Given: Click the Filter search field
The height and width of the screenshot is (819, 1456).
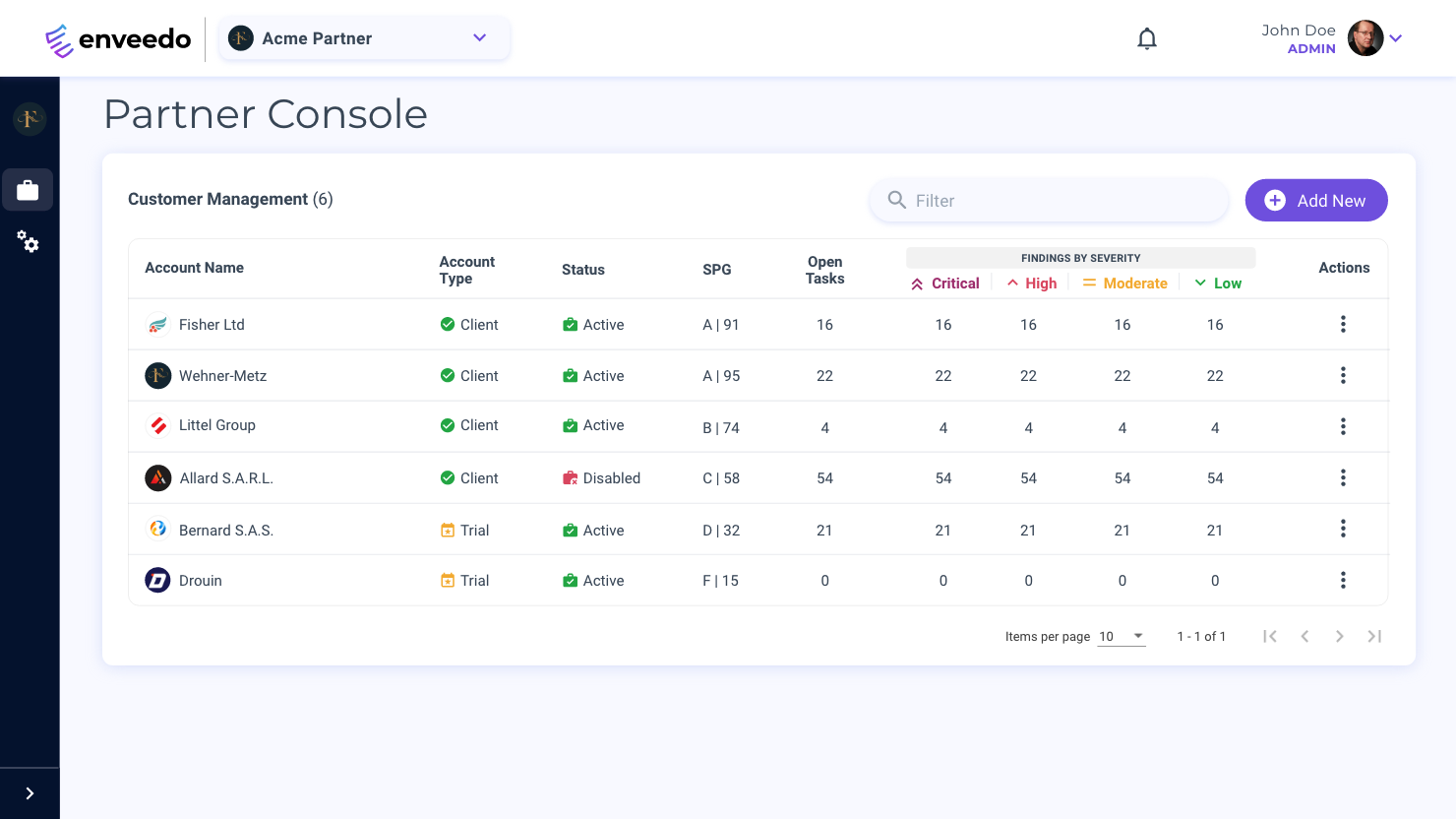Looking at the screenshot, I should (1049, 201).
